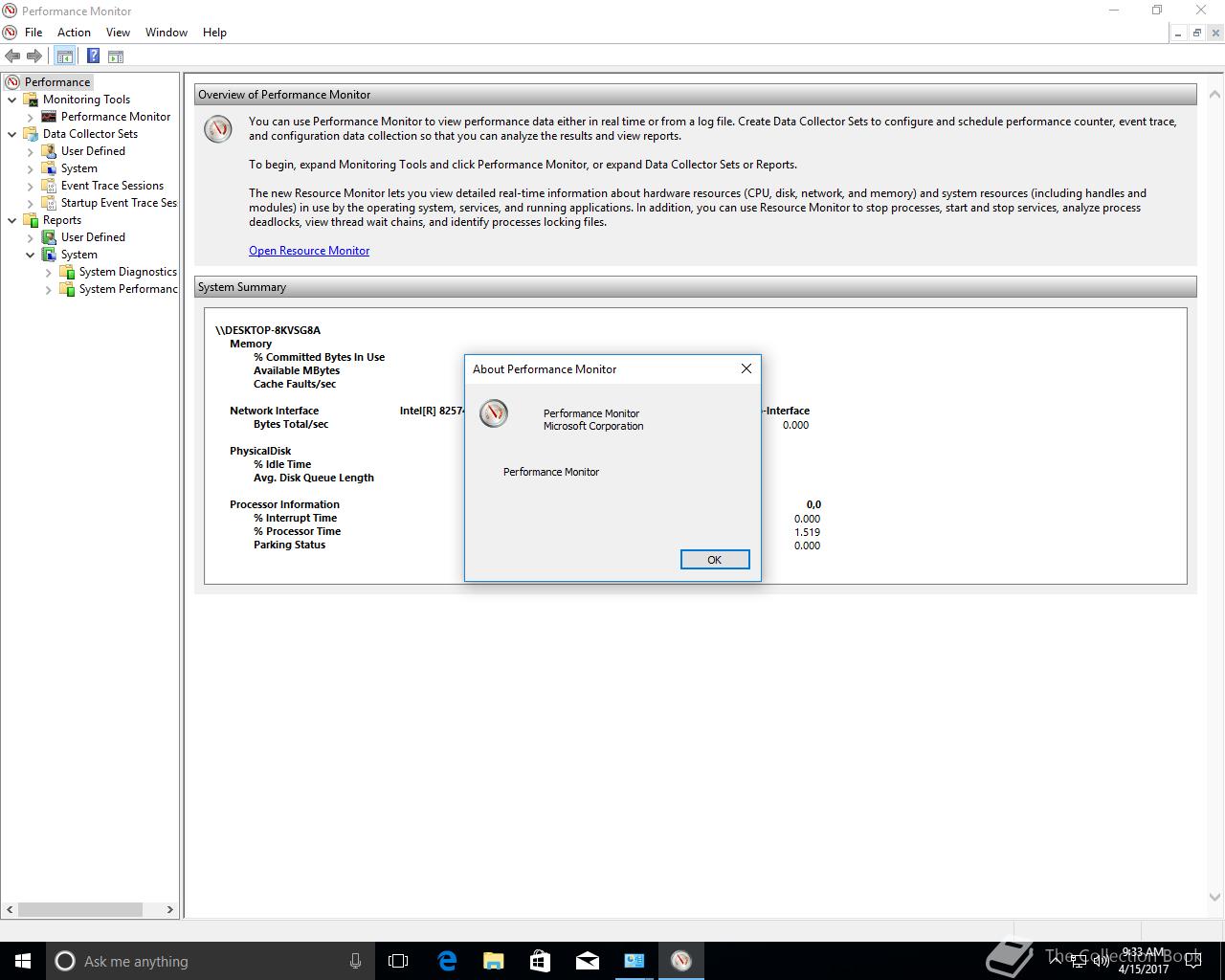Click the tree pane scroll right arrow
Viewport: 1225px width, 980px height.
tap(170, 909)
